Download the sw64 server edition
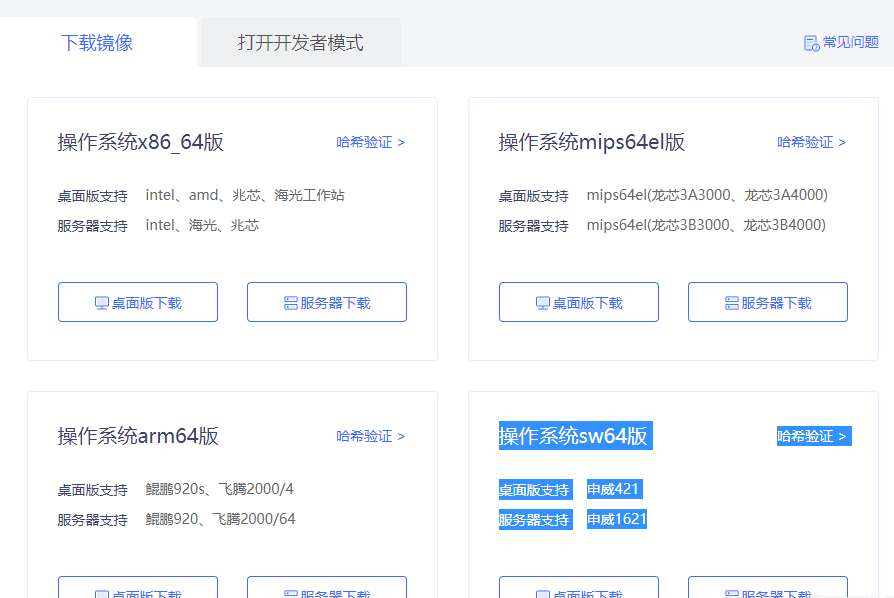The image size is (894, 598). pos(768,588)
